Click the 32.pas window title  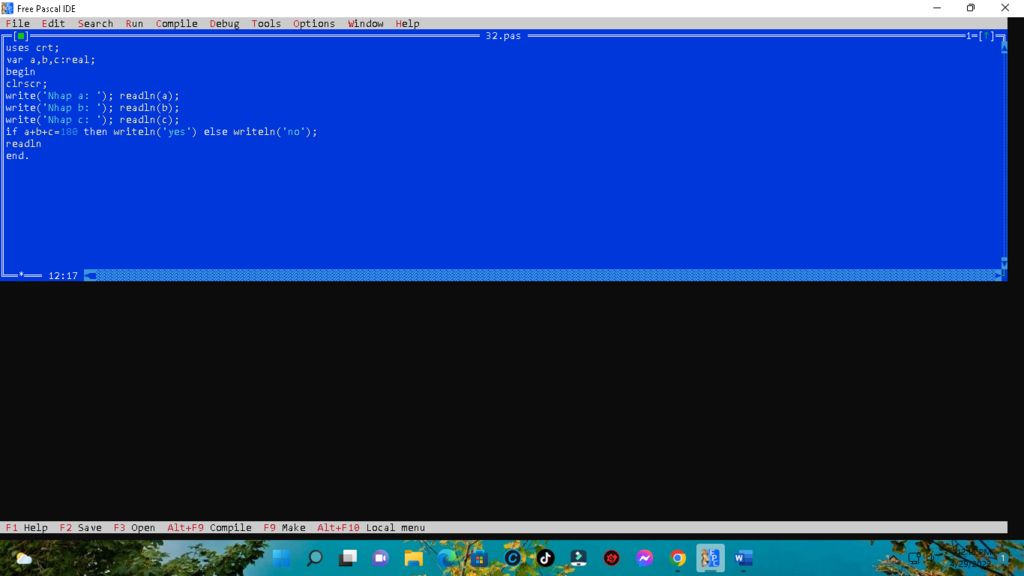pyautogui.click(x=503, y=36)
